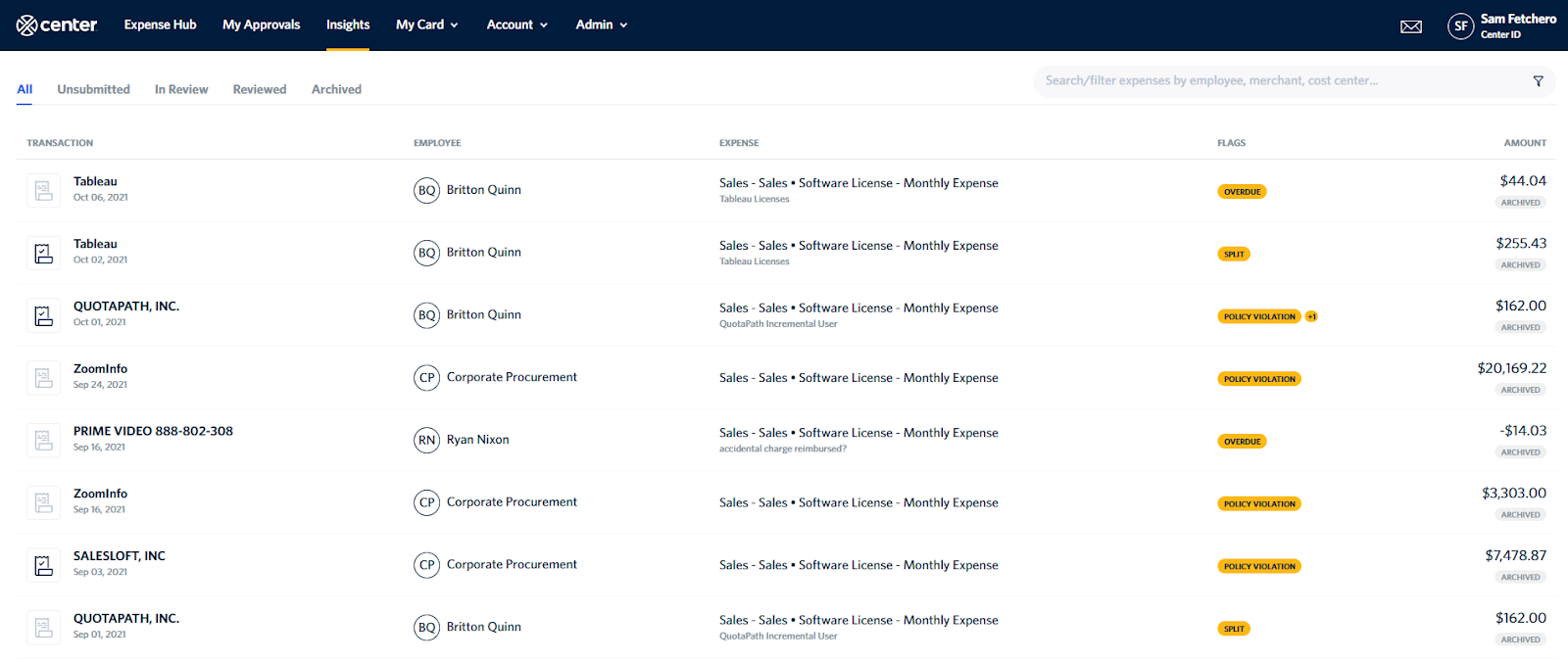This screenshot has height=663, width=1568.
Task: Sort by FLAGS column header
Action: click(x=1232, y=143)
